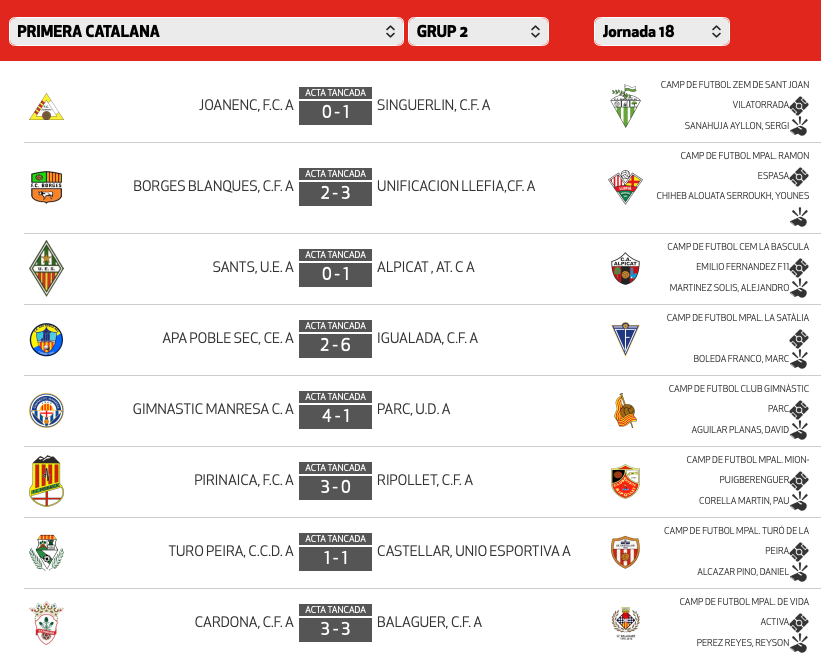Click the Joanenc F.C. club crest
The width and height of the screenshot is (821, 658).
pos(46,106)
